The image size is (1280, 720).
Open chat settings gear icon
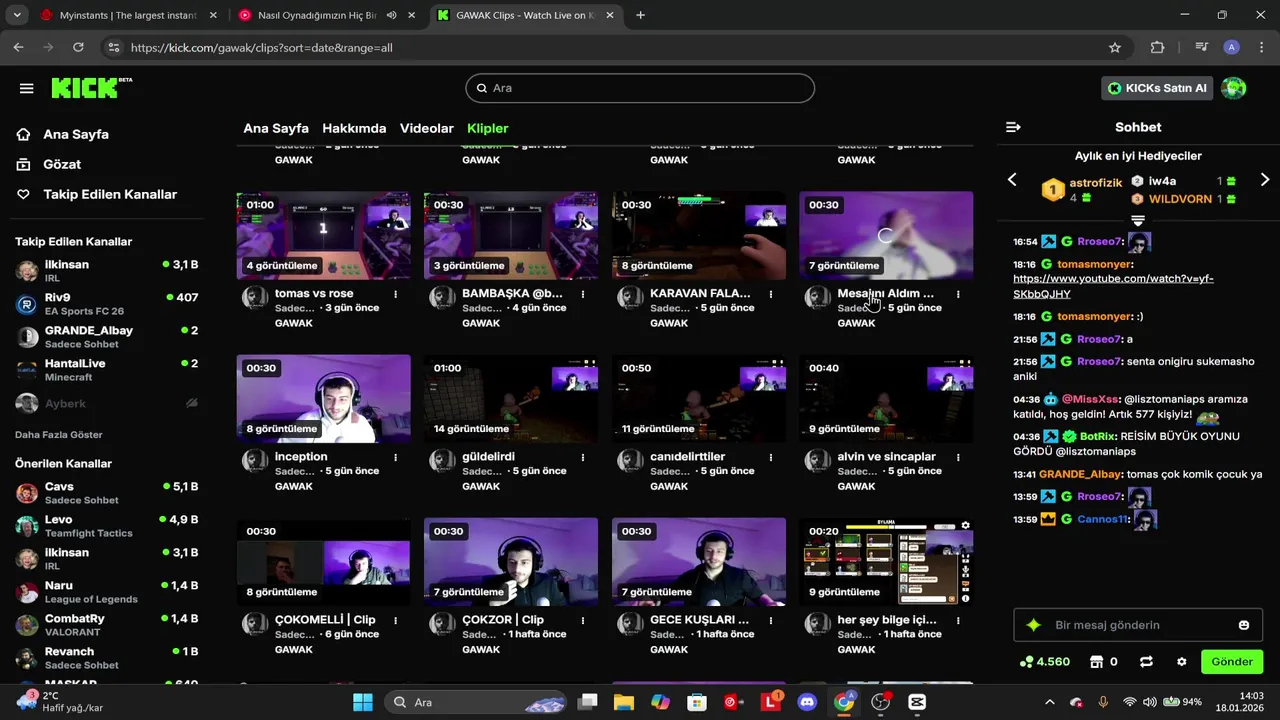[1182, 662]
